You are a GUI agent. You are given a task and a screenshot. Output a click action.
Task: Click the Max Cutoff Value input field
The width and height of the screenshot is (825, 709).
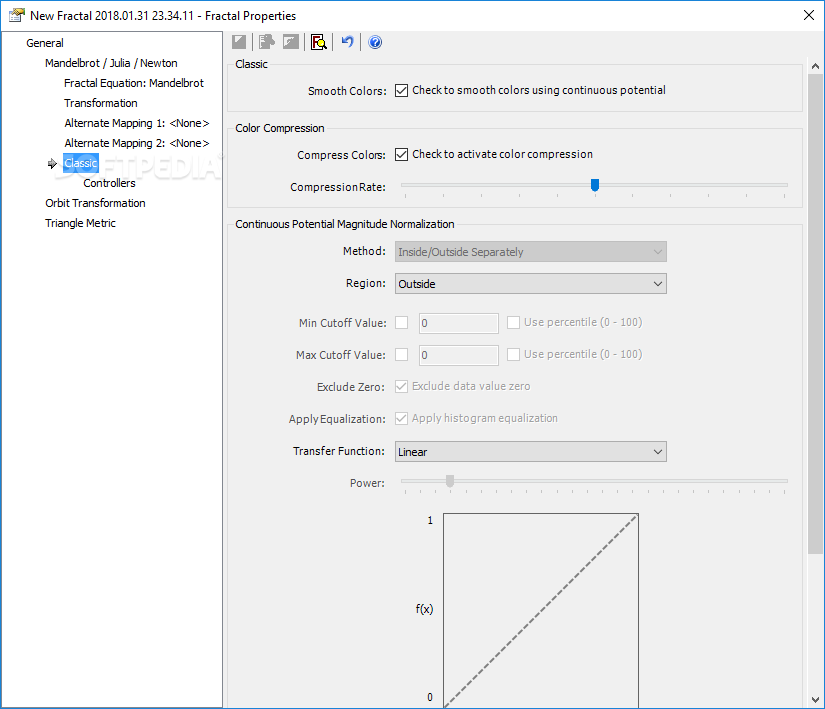[459, 356]
